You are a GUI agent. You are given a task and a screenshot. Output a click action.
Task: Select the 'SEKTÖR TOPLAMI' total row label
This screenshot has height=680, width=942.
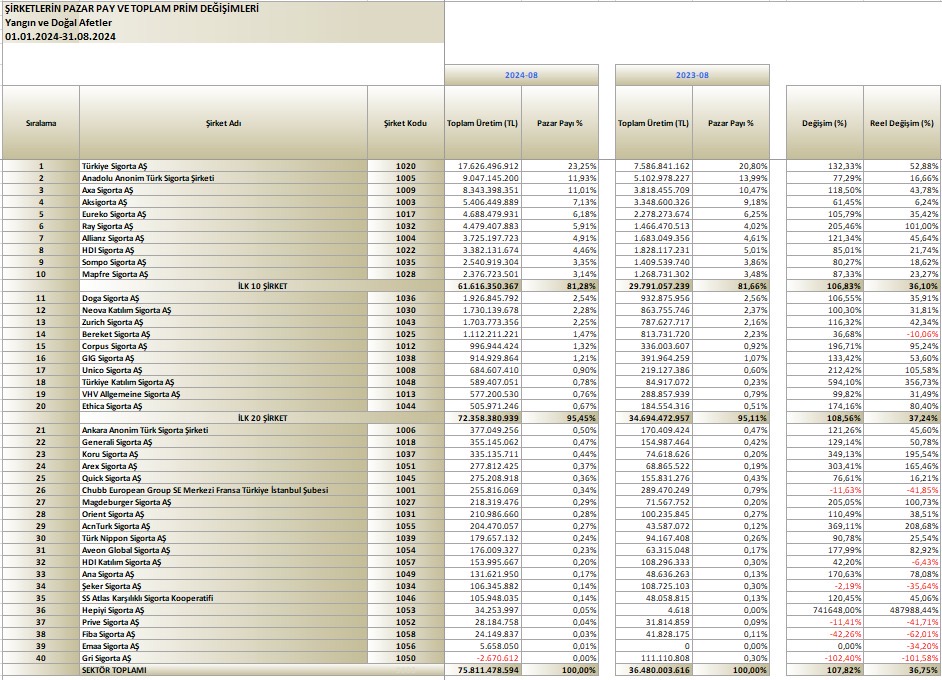(x=223, y=670)
